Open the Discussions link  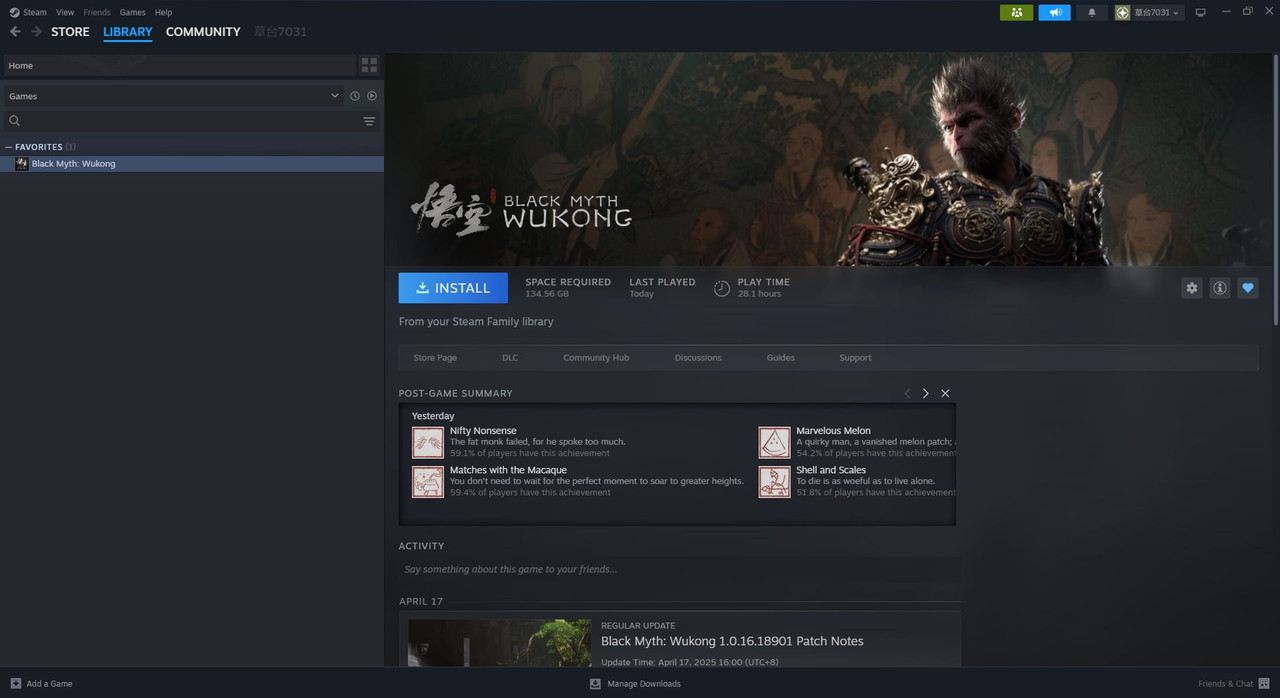pyautogui.click(x=698, y=358)
